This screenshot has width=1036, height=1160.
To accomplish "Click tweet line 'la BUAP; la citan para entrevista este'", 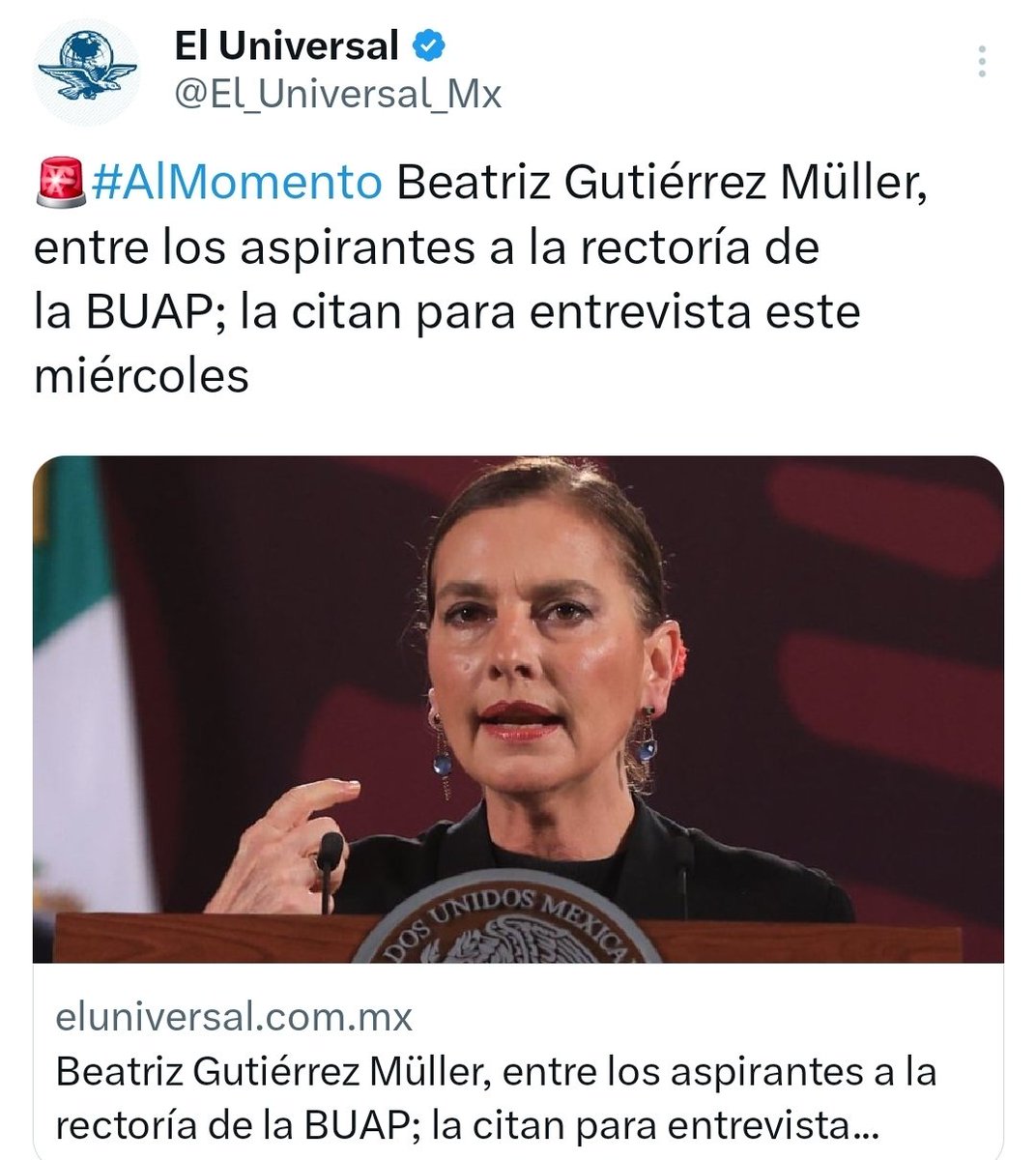I will coord(446,312).
